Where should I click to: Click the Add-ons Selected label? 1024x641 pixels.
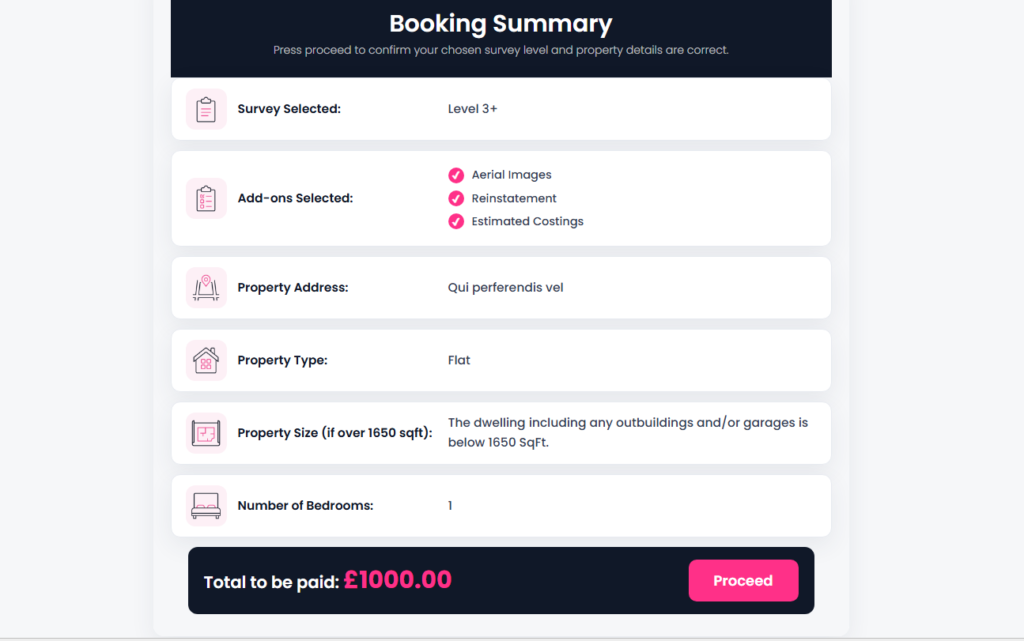pos(295,198)
